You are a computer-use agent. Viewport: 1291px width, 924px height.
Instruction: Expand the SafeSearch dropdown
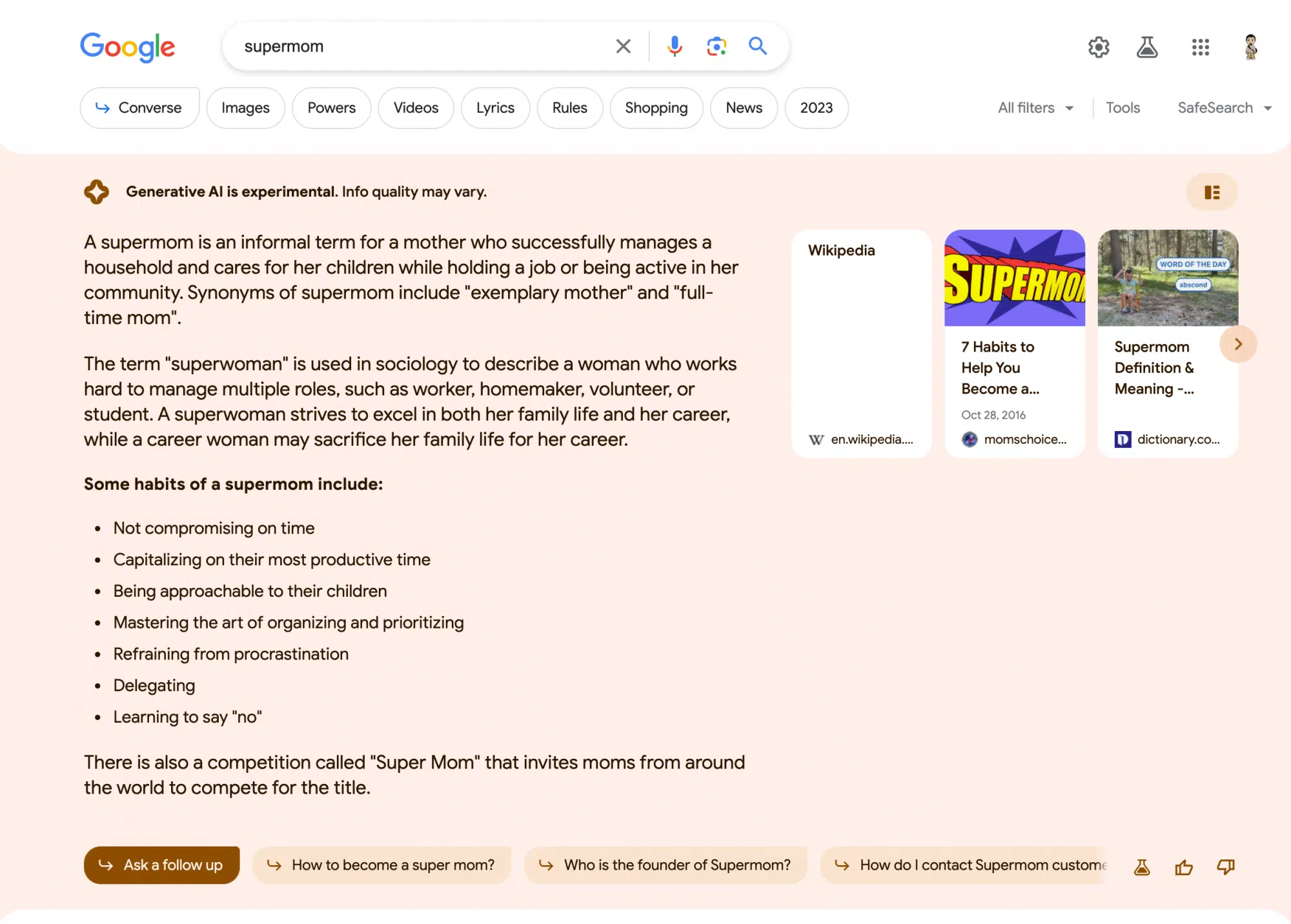(1225, 108)
